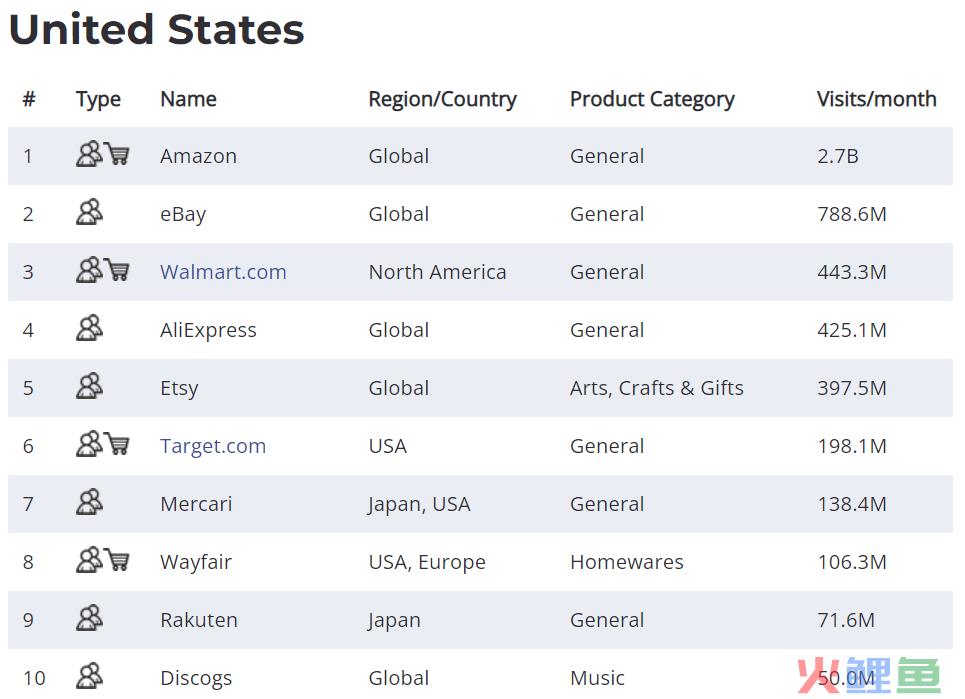Click the Name column header

188,99
